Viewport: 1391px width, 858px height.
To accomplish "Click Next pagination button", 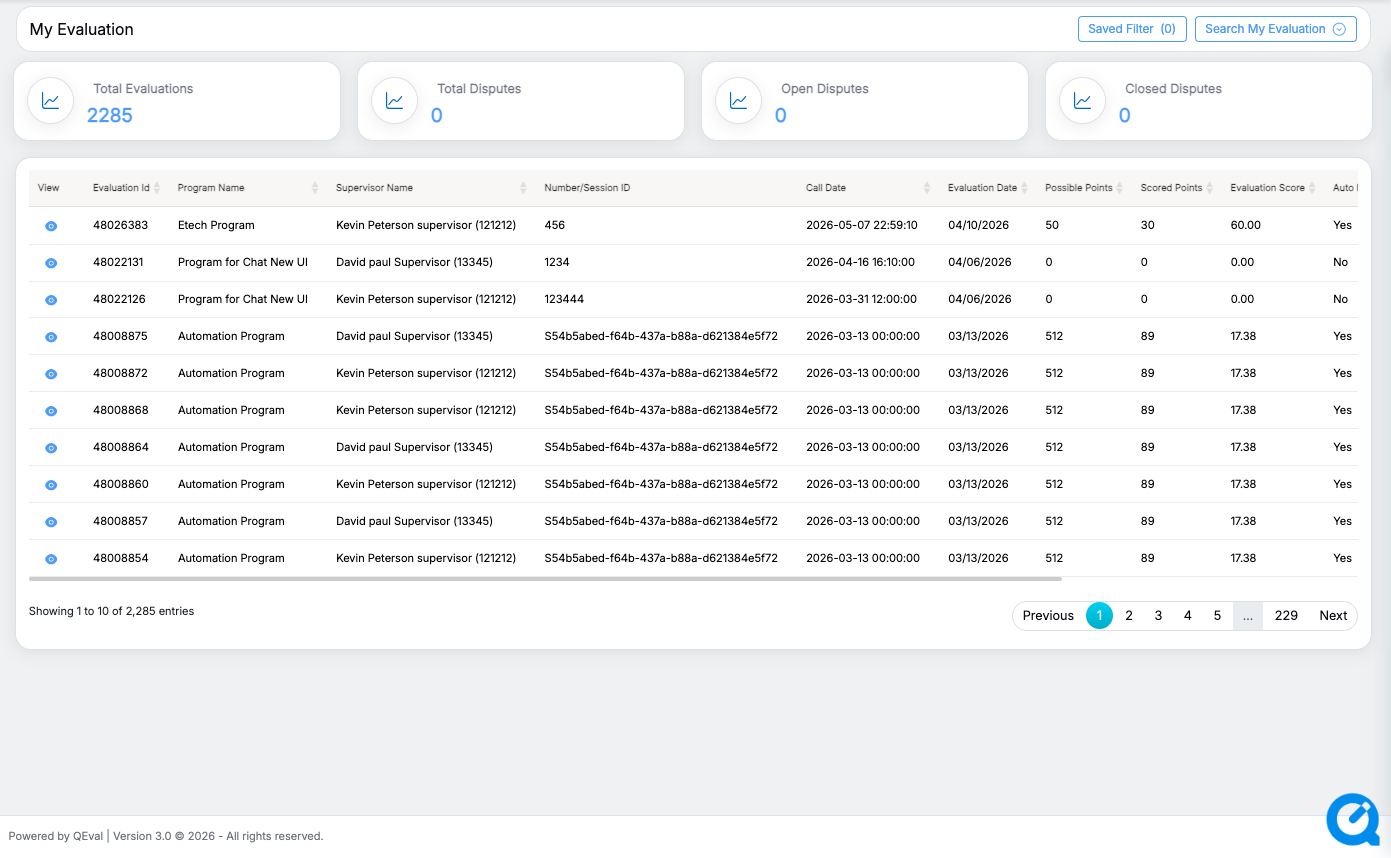I will coord(1333,616).
